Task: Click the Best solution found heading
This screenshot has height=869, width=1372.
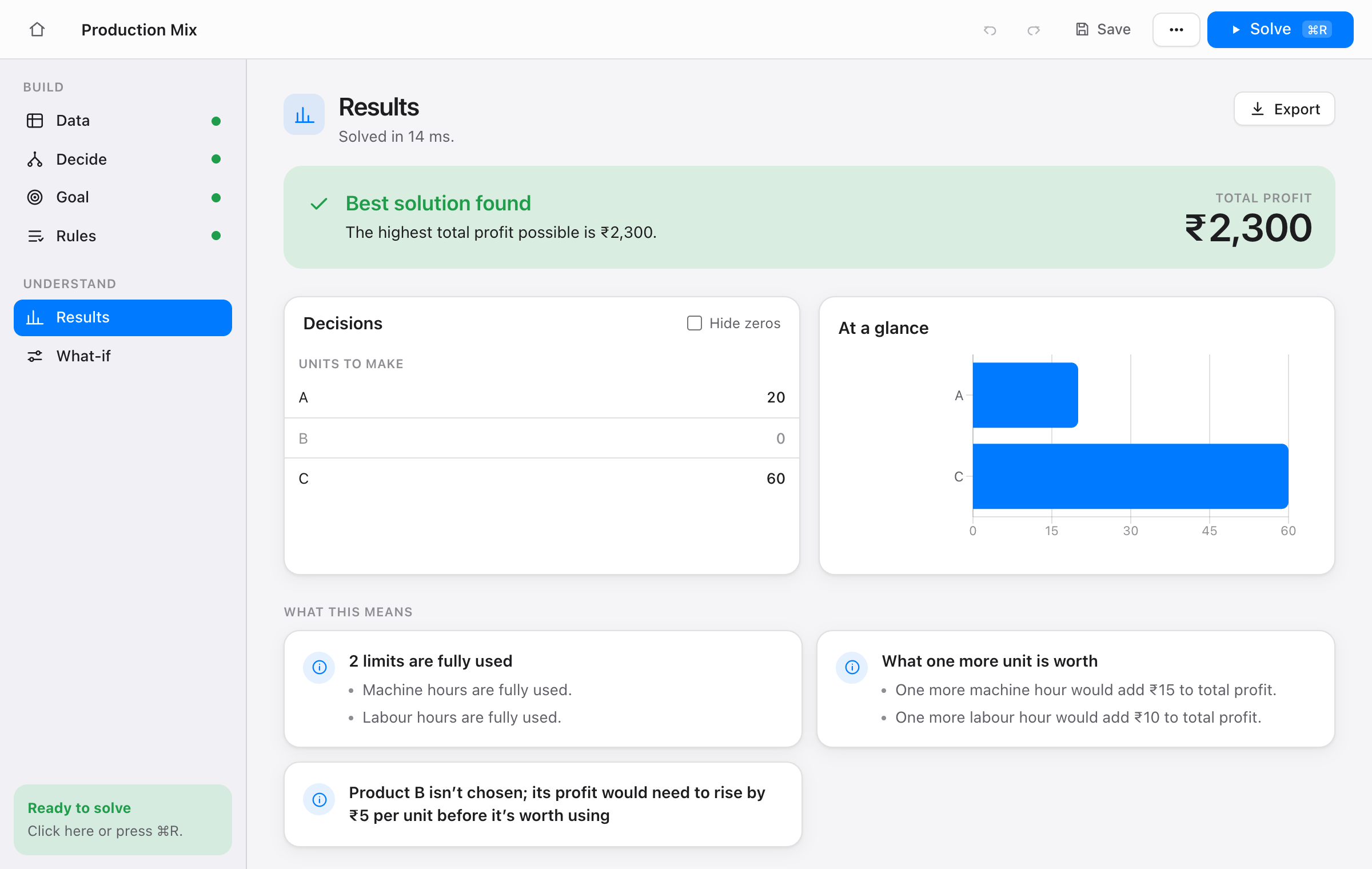Action: tap(438, 204)
